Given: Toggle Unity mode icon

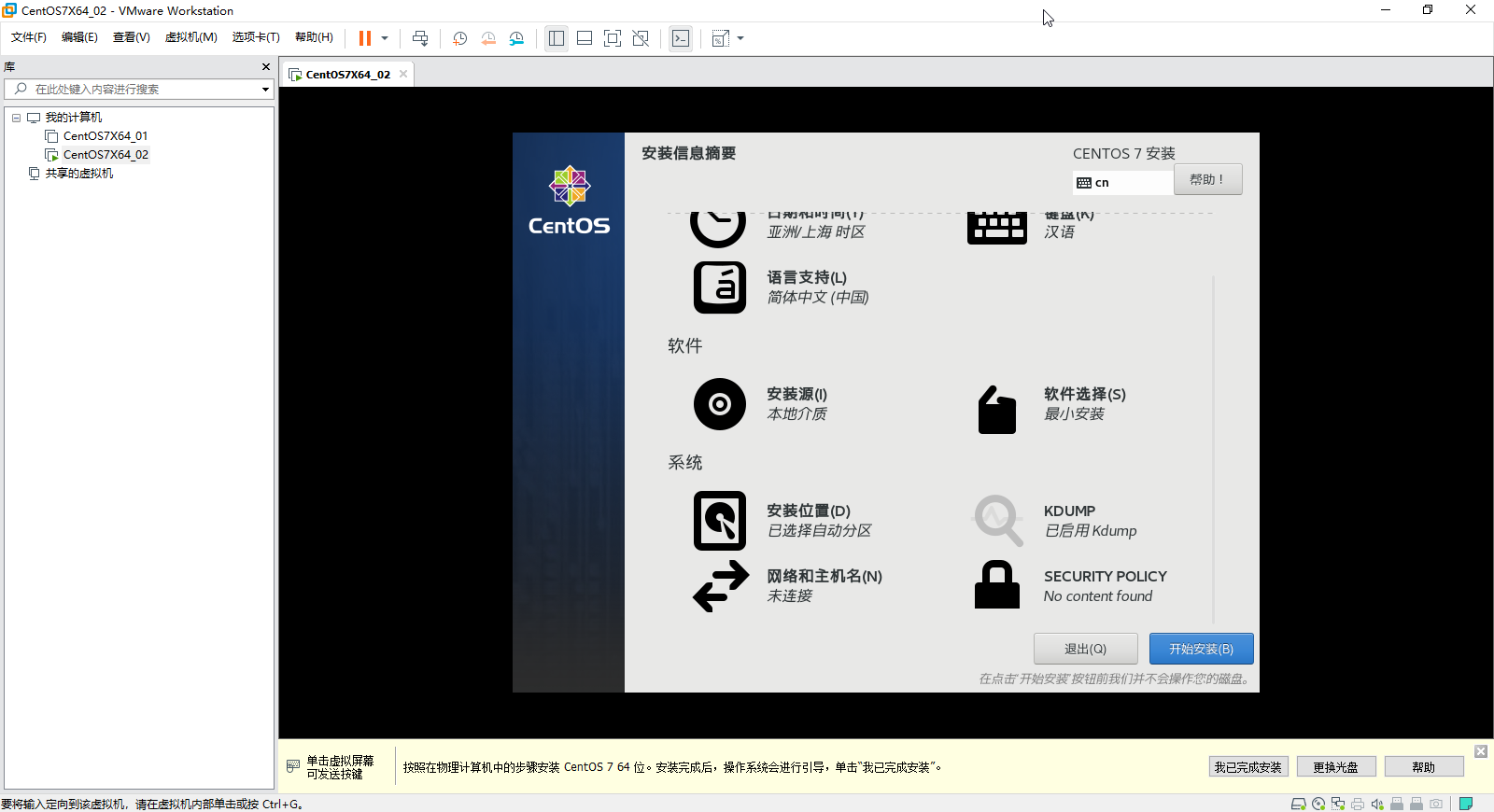Looking at the screenshot, I should pyautogui.click(x=641, y=38).
